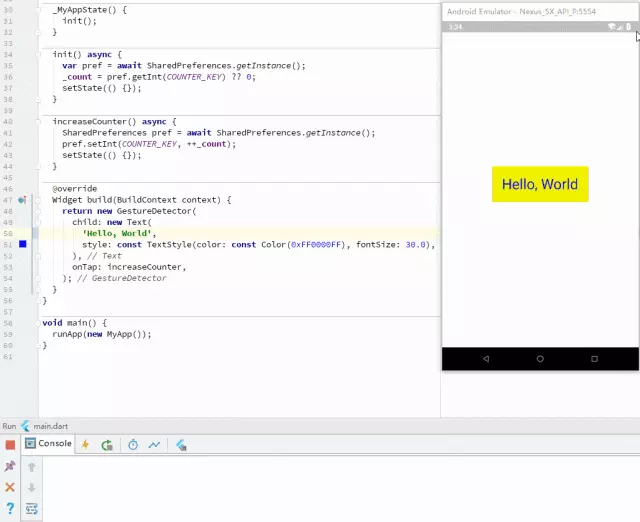Click COUNTER_KEY in the setInt call
This screenshot has width=640, height=522.
click(x=149, y=144)
